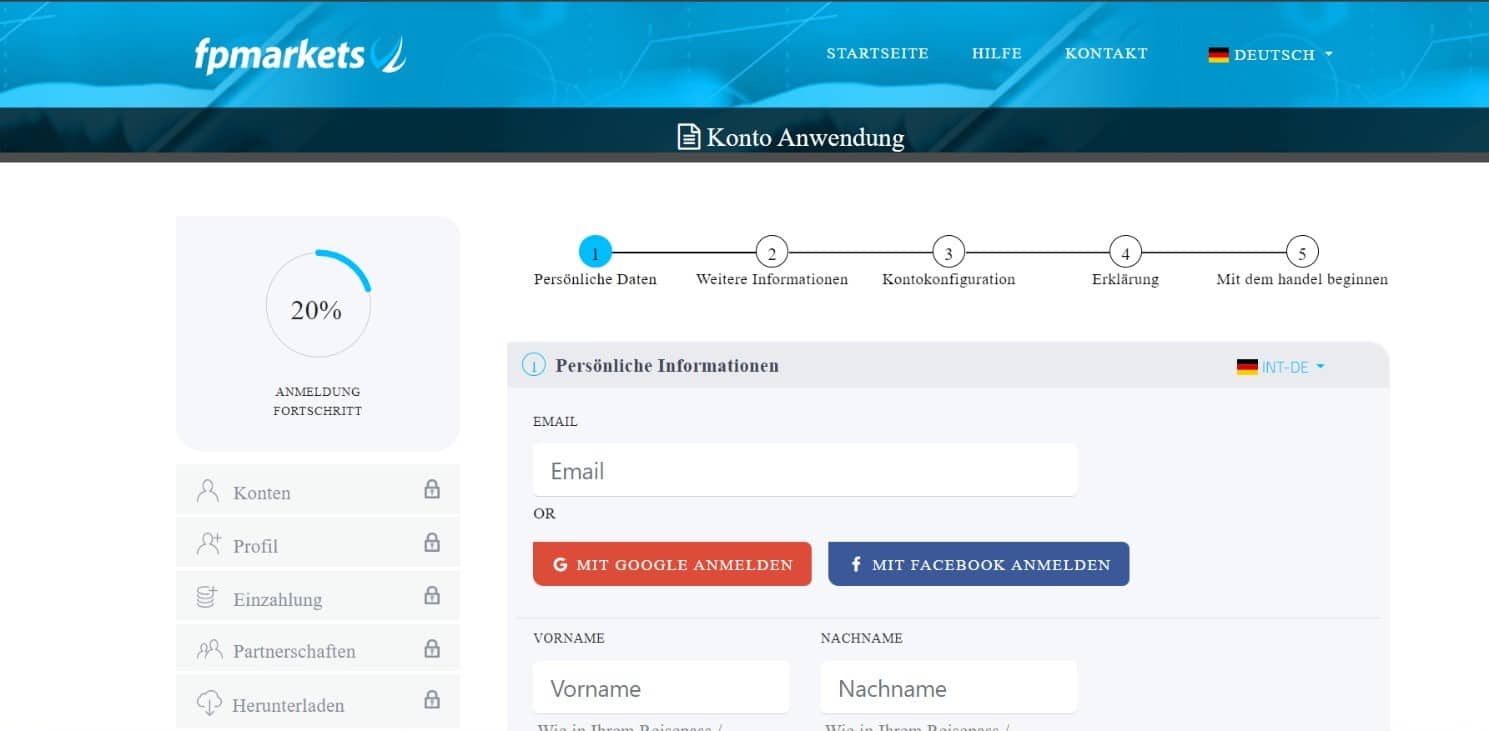The width and height of the screenshot is (1489, 731).
Task: Open the Partnerschaften sidebar item
Action: tap(318, 649)
